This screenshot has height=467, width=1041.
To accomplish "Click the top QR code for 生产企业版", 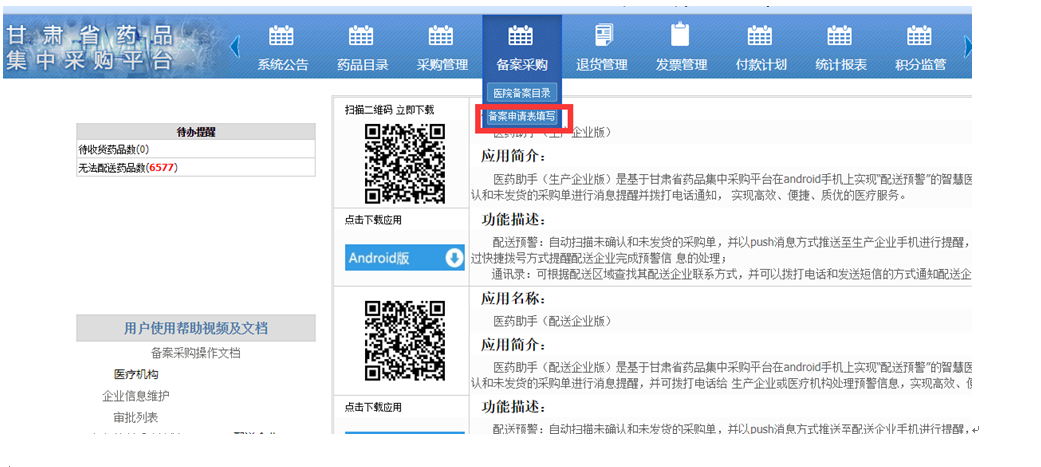I will click(x=404, y=163).
